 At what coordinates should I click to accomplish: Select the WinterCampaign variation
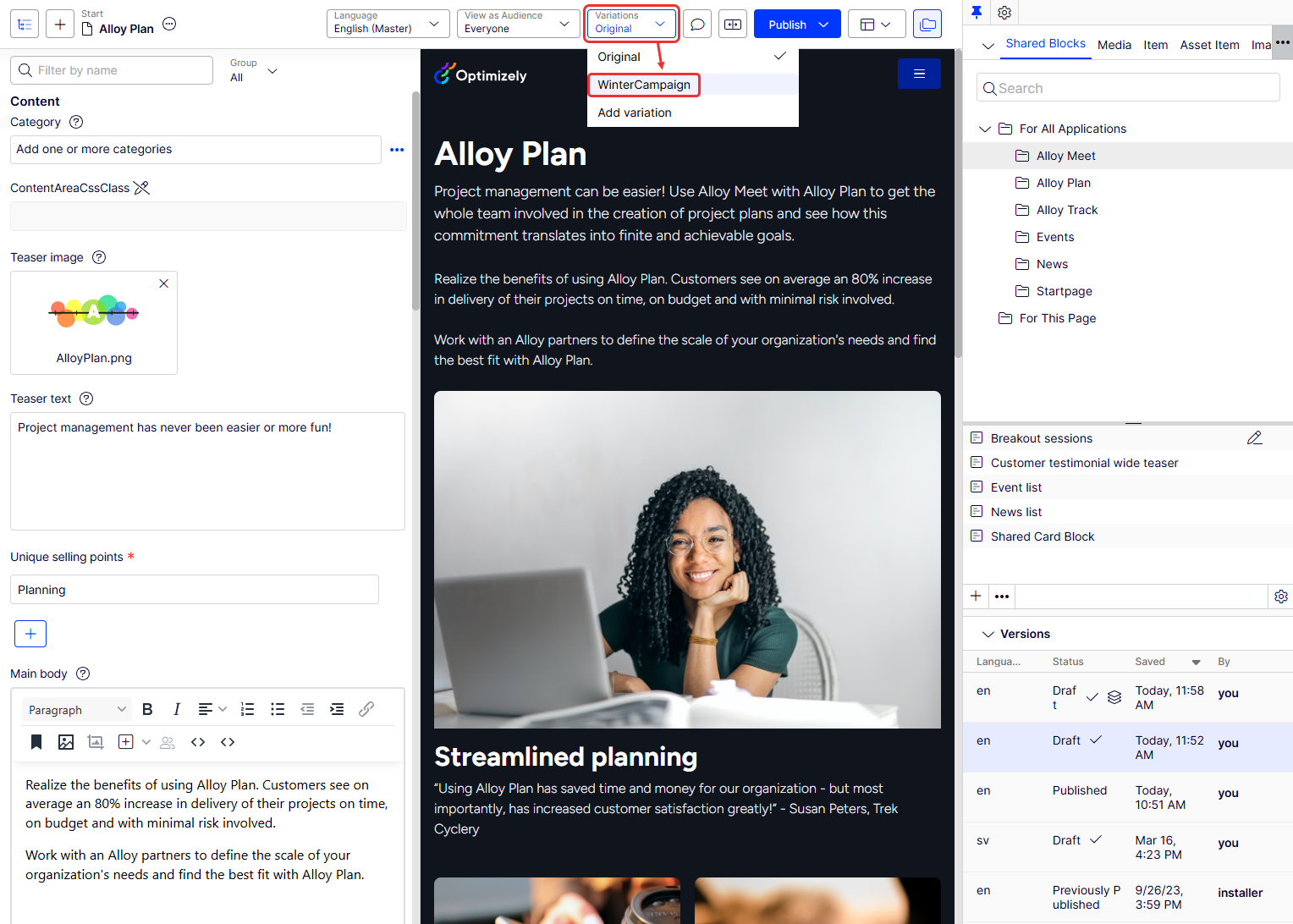[x=644, y=85]
